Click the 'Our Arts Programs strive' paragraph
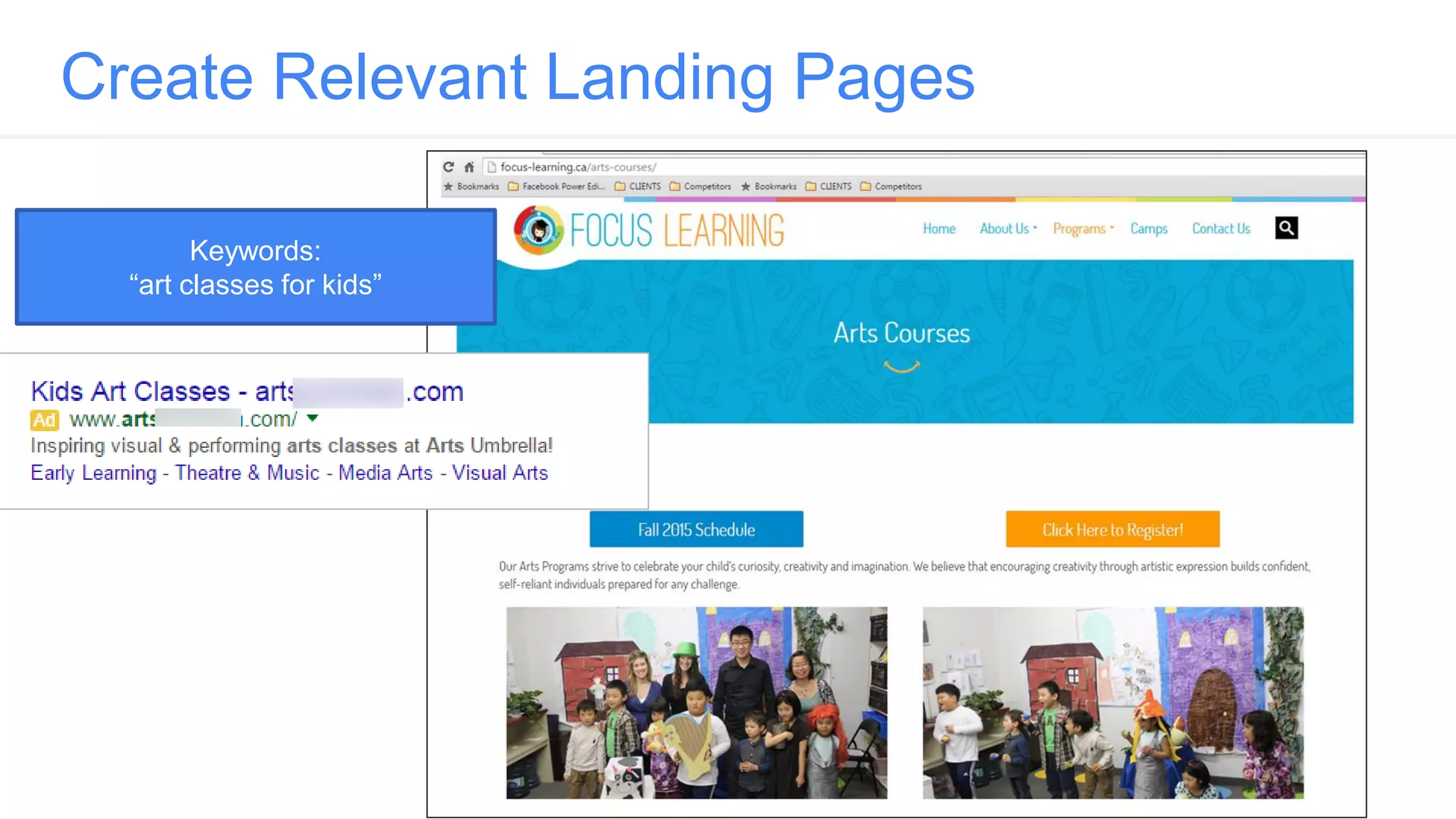 904,575
